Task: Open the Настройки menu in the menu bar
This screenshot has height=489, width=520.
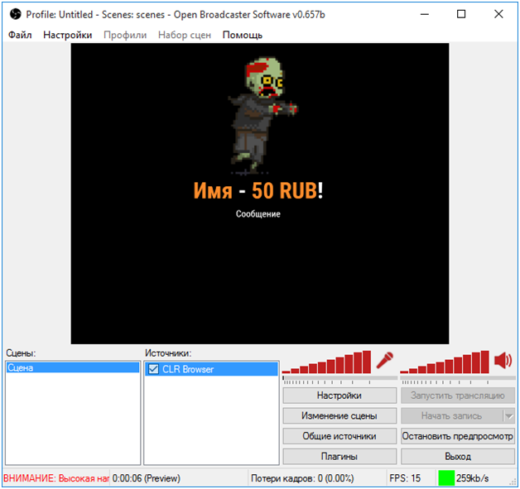Action: (x=68, y=35)
